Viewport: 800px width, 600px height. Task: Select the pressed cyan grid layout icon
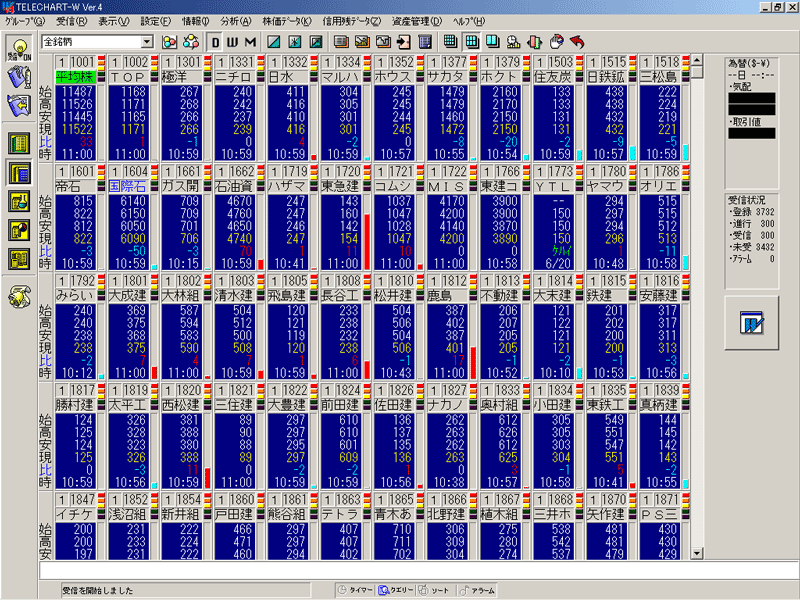471,42
